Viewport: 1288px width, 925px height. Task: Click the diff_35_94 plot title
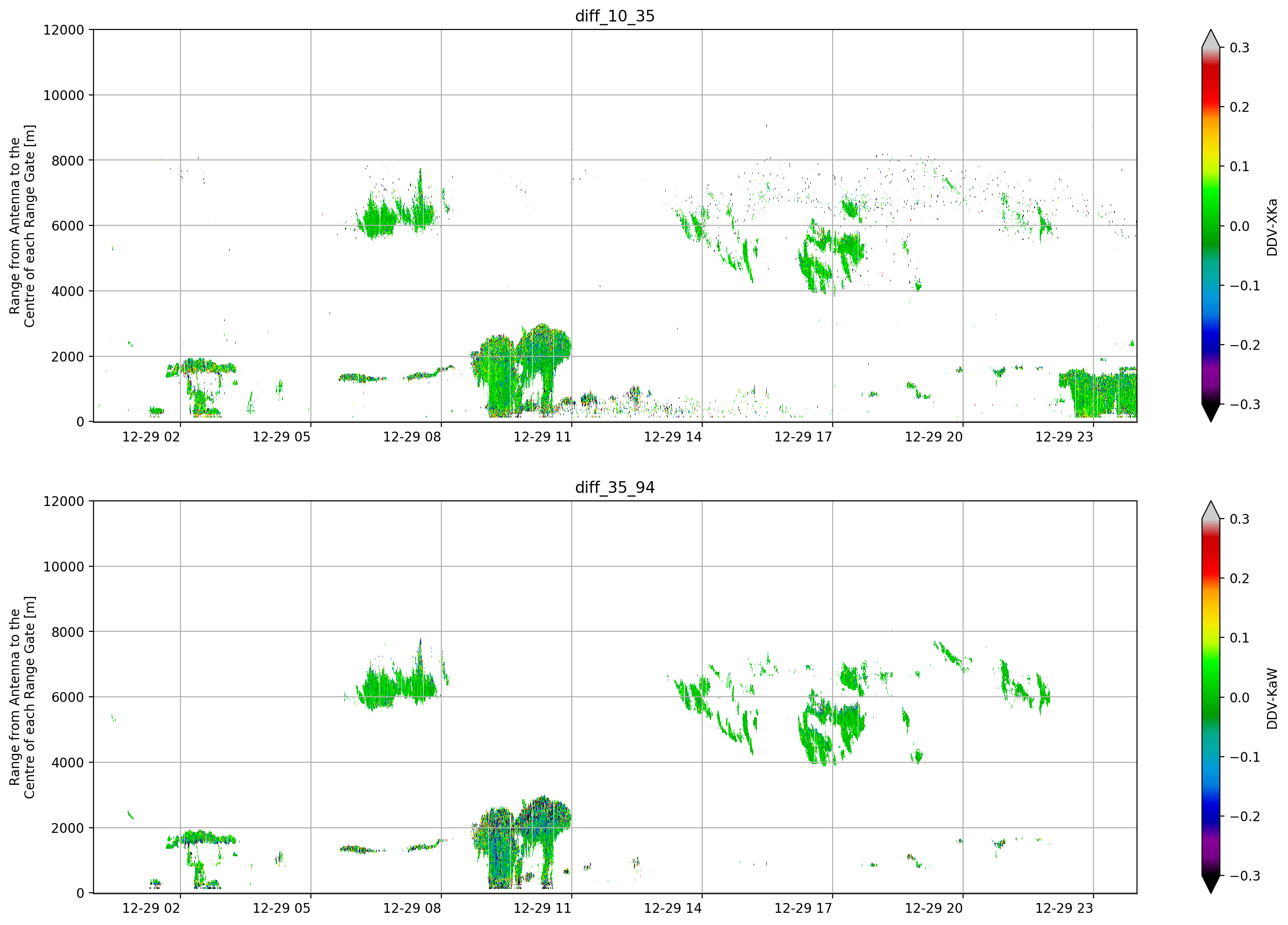click(x=615, y=487)
